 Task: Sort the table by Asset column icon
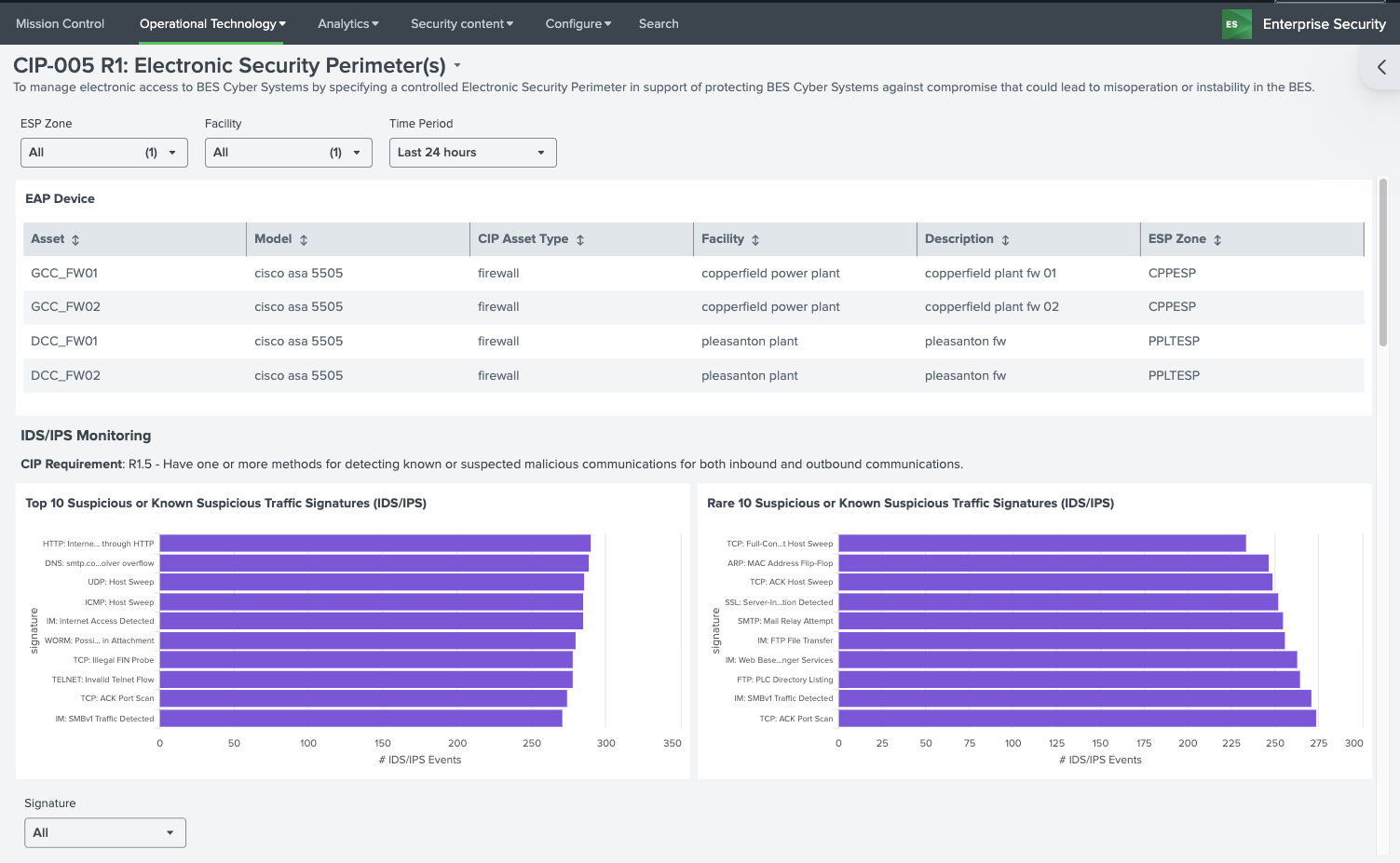[75, 240]
